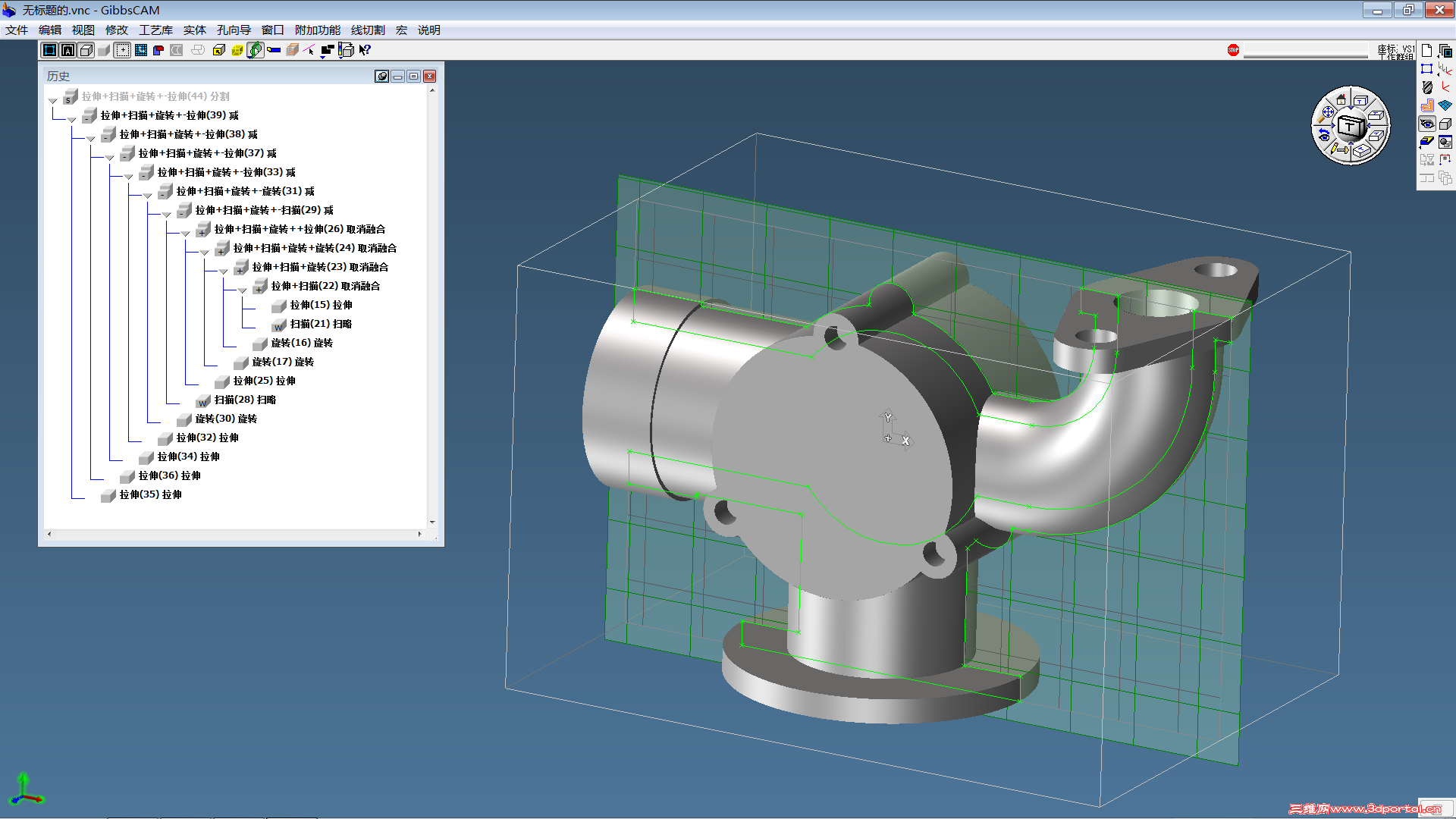Screen dimensions: 1456x819
Task: Open the 实体 menu
Action: [x=194, y=30]
